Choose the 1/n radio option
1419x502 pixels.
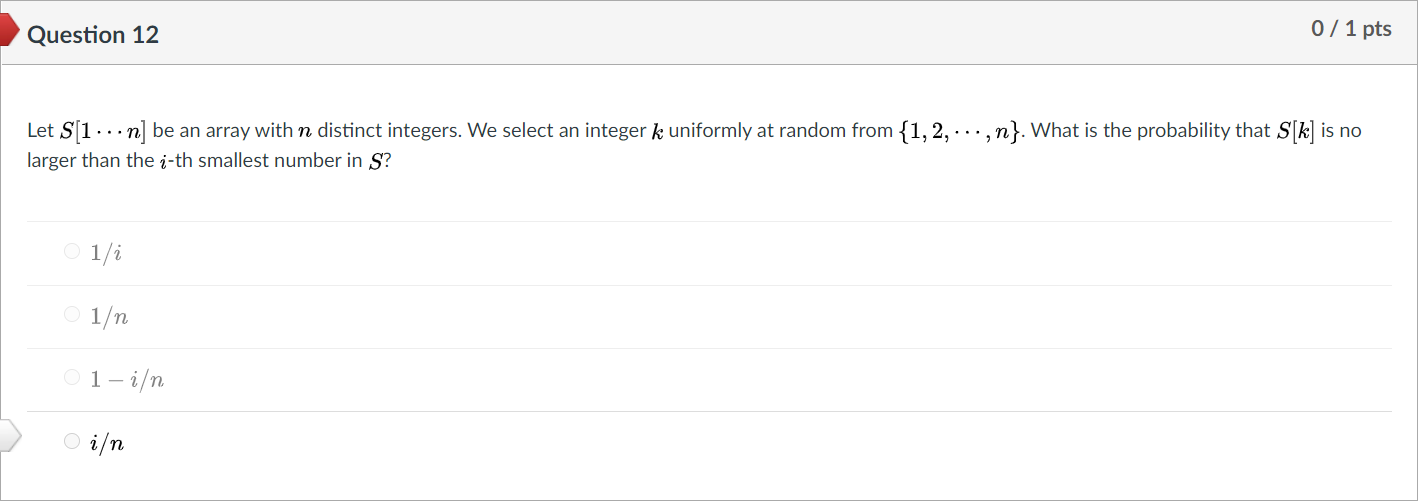71,316
